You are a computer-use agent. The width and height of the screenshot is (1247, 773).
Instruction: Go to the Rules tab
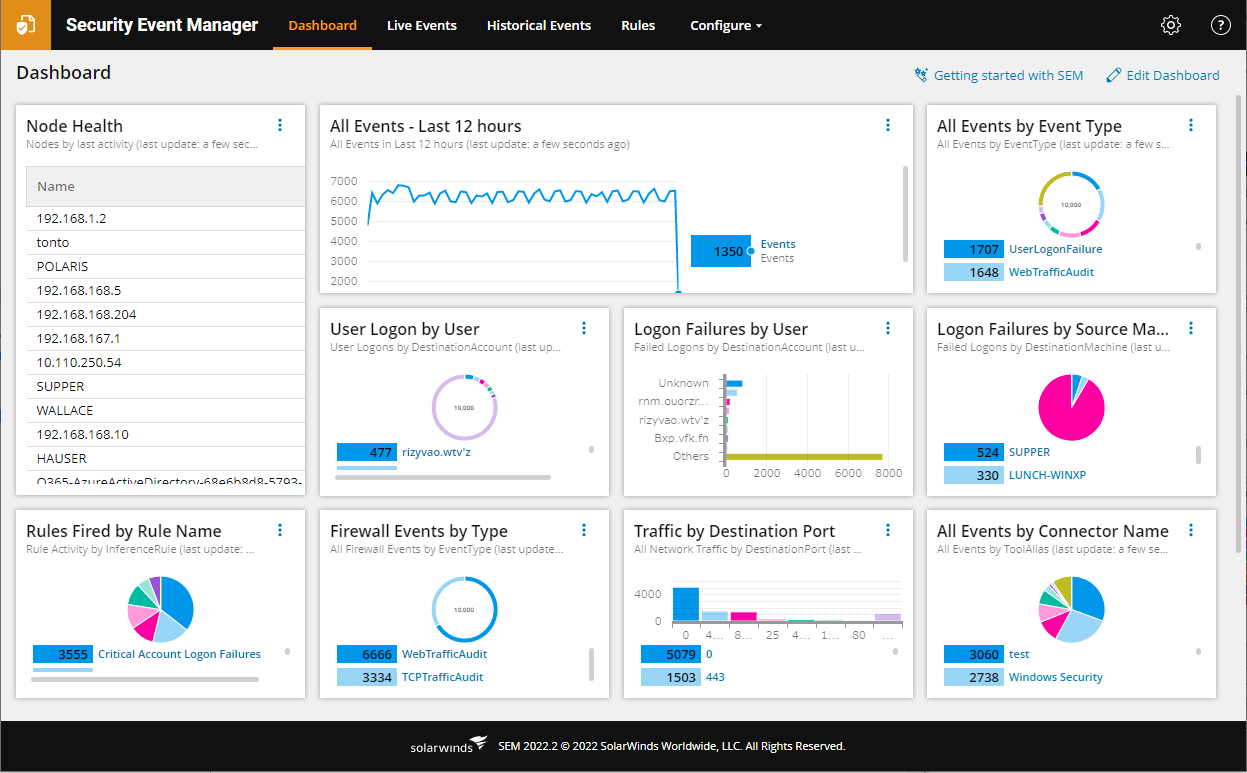(x=638, y=26)
